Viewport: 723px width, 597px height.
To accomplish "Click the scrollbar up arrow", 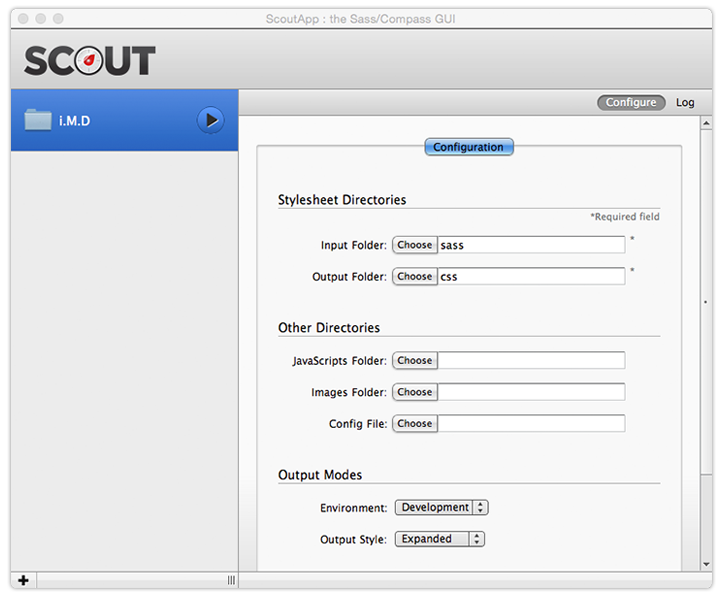I will pyautogui.click(x=706, y=123).
